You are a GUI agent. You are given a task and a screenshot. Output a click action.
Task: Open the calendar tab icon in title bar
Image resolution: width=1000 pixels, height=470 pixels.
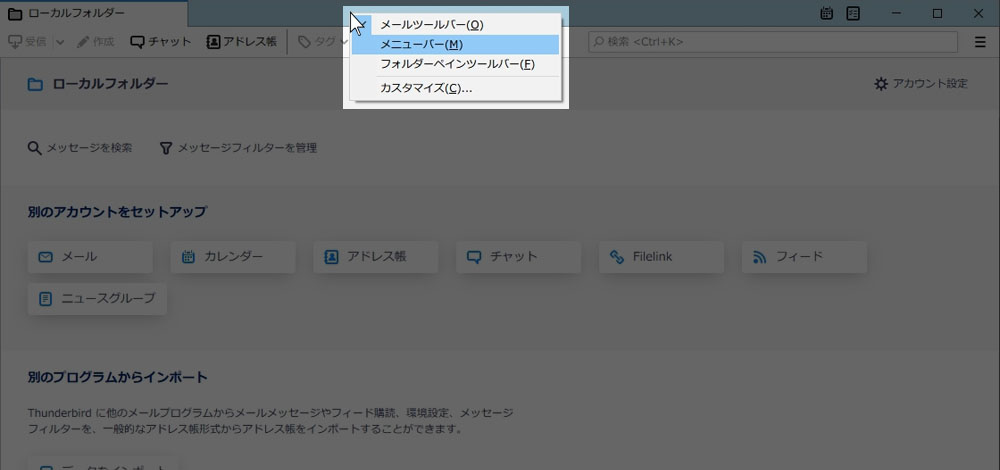[x=827, y=13]
